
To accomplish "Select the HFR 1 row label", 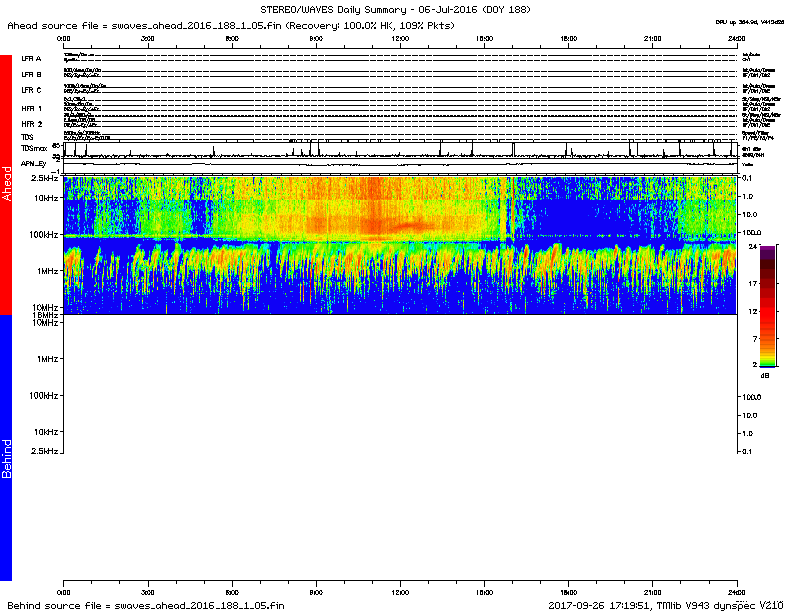I will click(32, 107).
